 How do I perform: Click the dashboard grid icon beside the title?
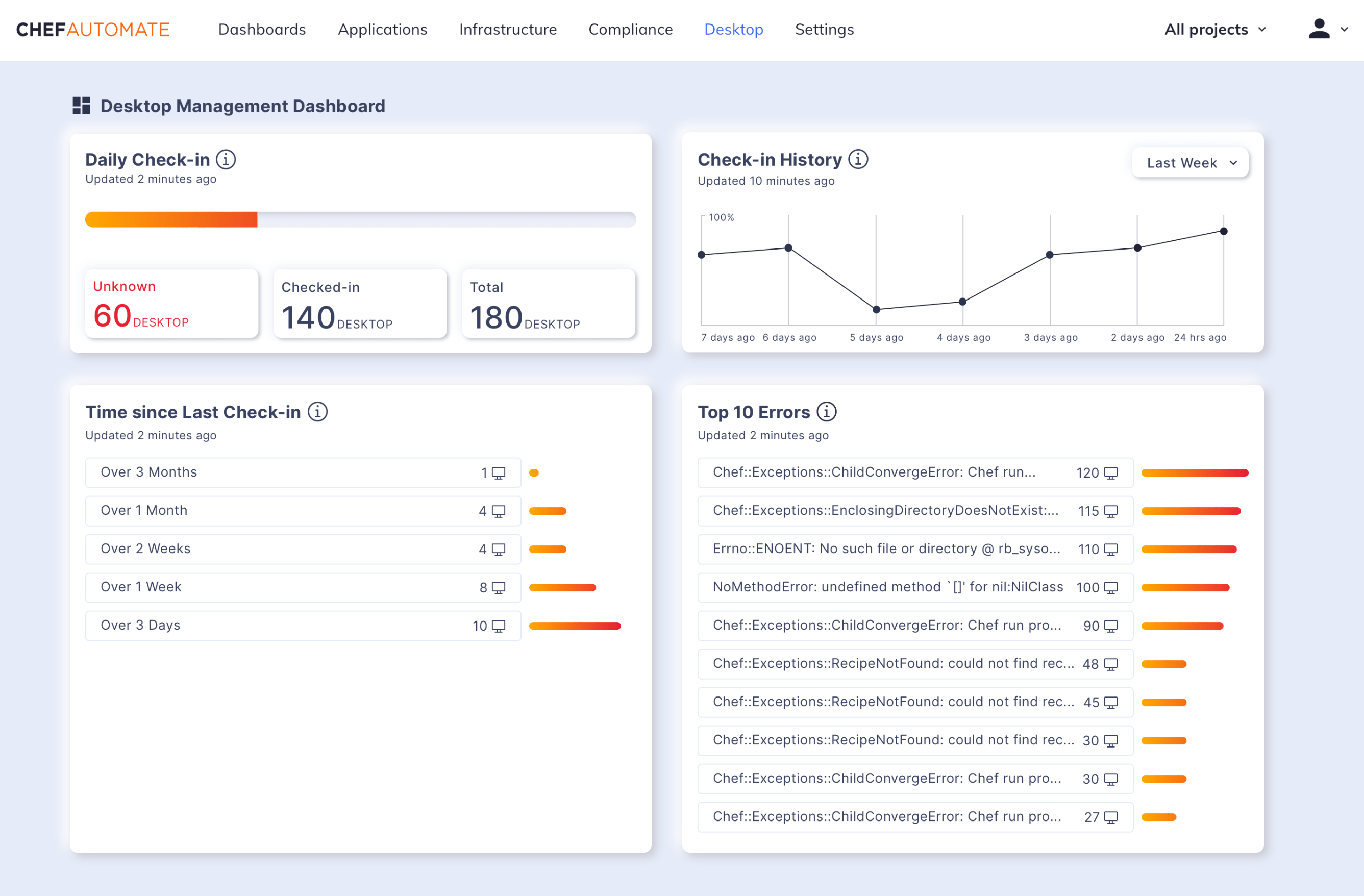81,106
